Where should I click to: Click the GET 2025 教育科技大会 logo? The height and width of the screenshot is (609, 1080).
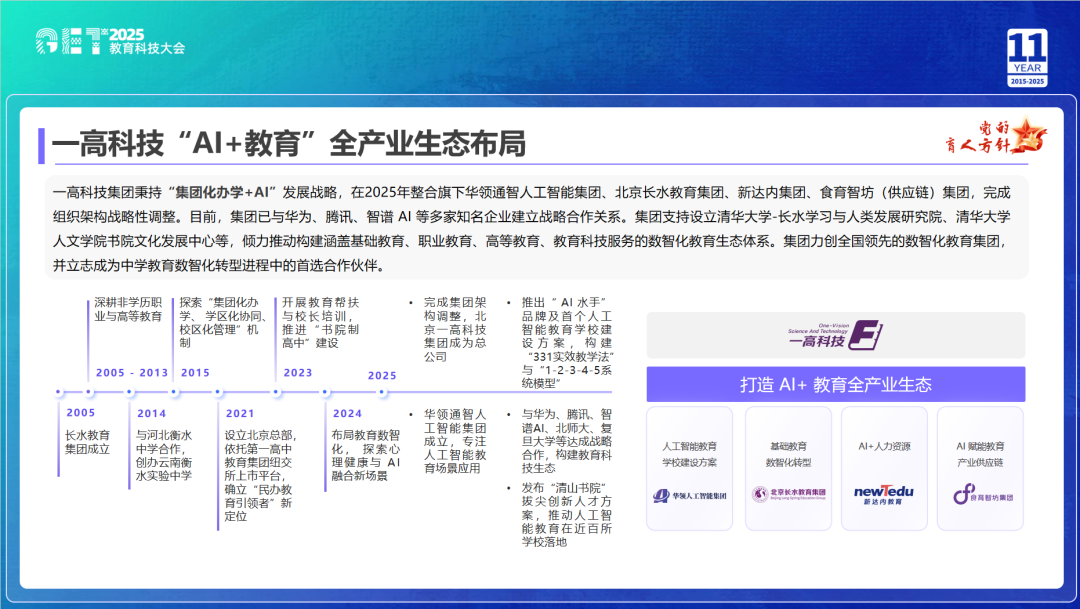coord(110,40)
